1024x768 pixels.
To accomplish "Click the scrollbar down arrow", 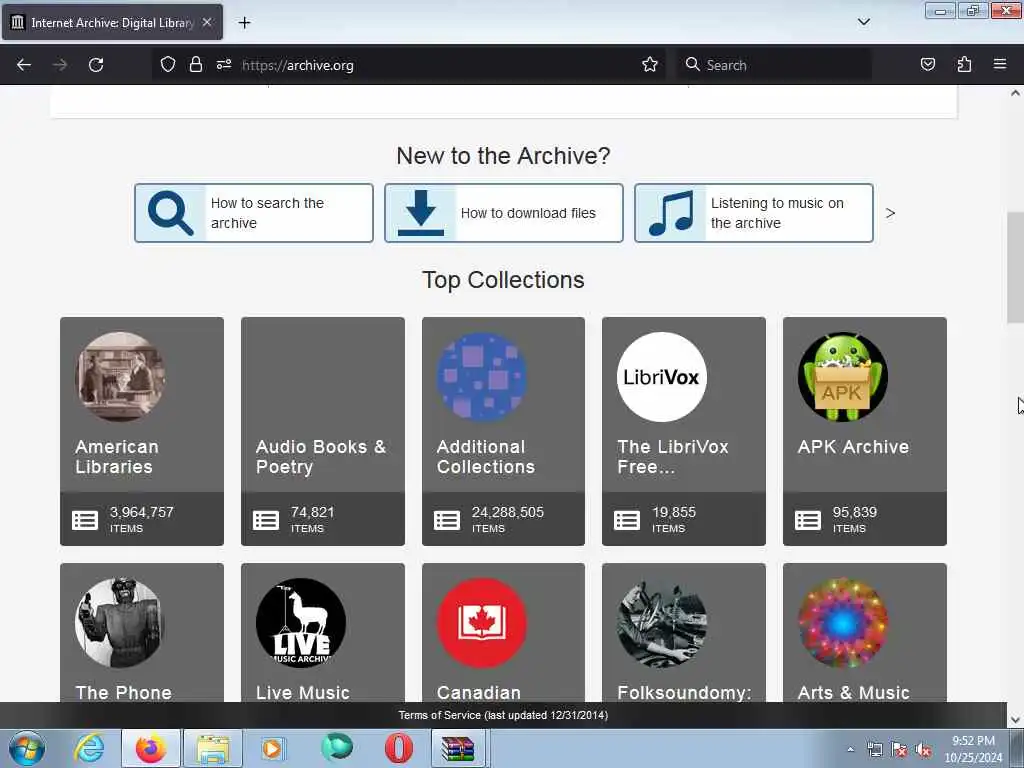I will (1015, 720).
